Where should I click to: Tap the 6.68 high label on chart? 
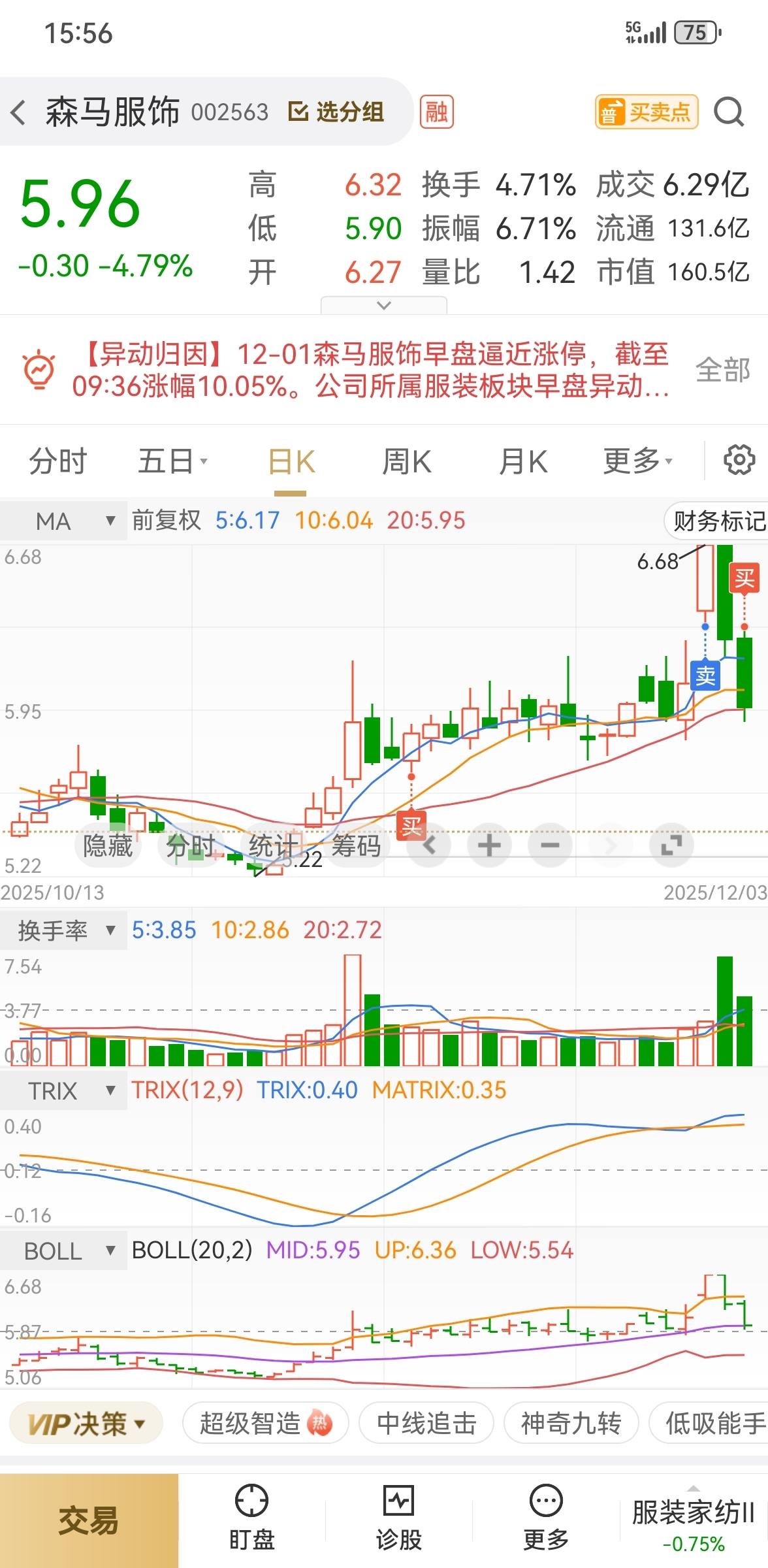[658, 561]
